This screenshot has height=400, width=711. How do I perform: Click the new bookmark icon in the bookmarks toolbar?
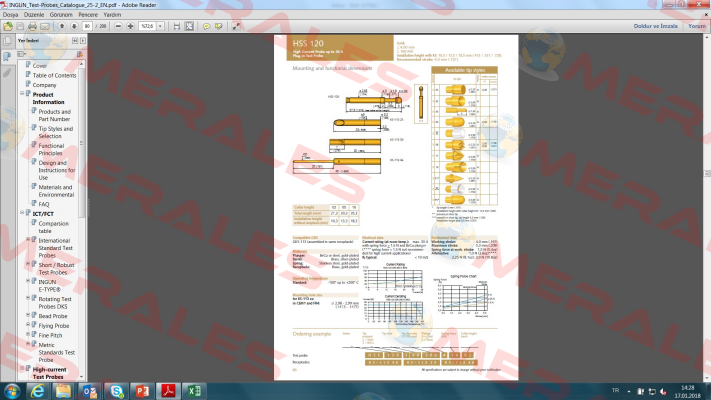80,54
